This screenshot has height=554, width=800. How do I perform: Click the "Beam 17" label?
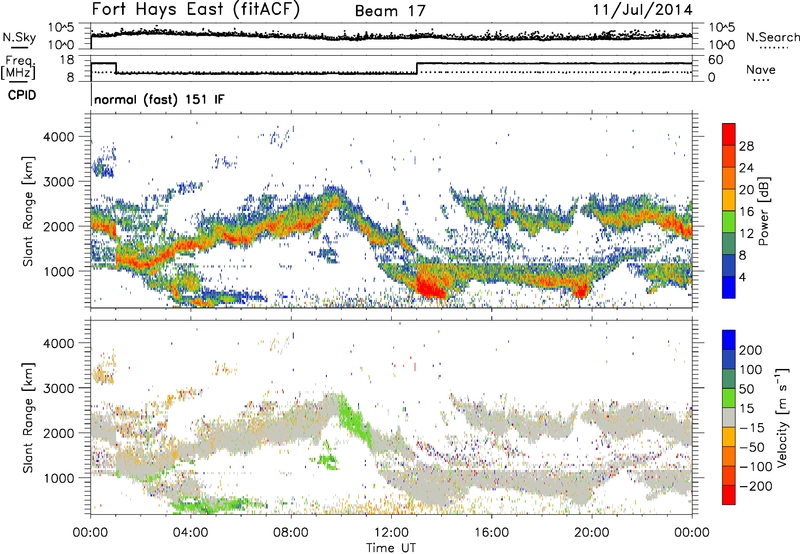point(390,11)
